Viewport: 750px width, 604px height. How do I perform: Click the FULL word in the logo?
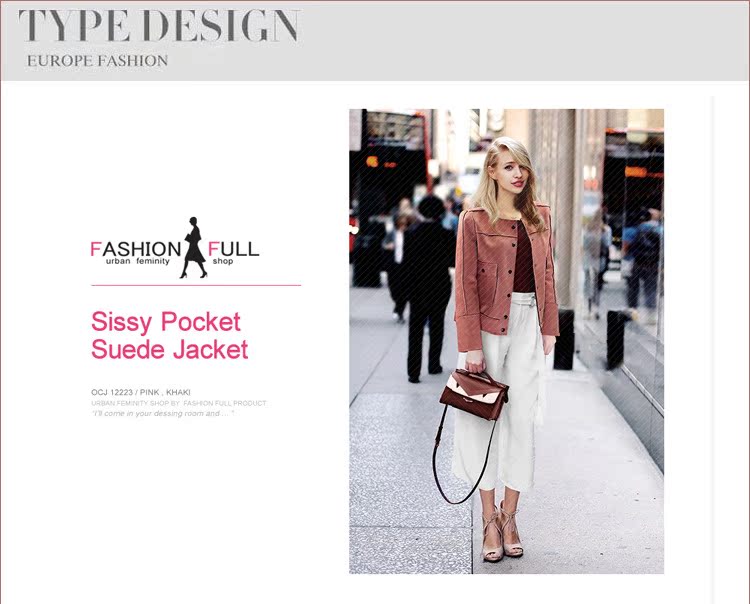click(233, 249)
